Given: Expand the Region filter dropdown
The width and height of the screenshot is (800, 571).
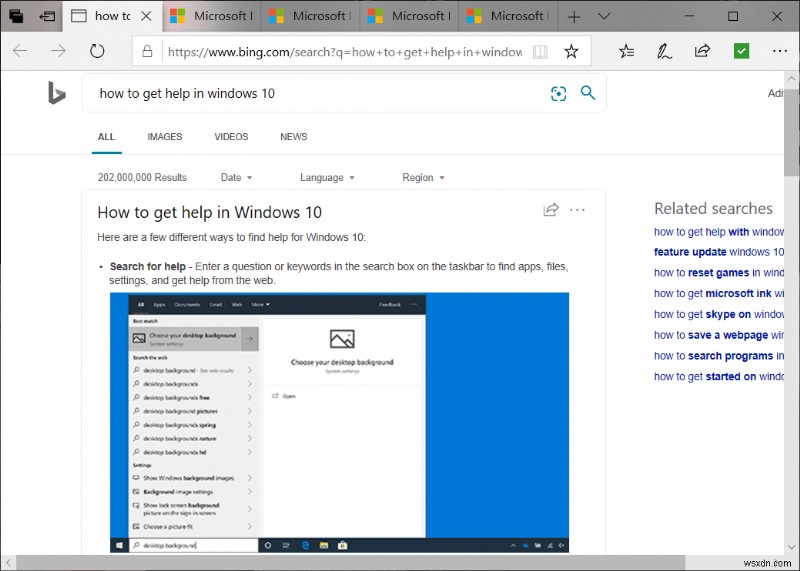Looking at the screenshot, I should (423, 178).
